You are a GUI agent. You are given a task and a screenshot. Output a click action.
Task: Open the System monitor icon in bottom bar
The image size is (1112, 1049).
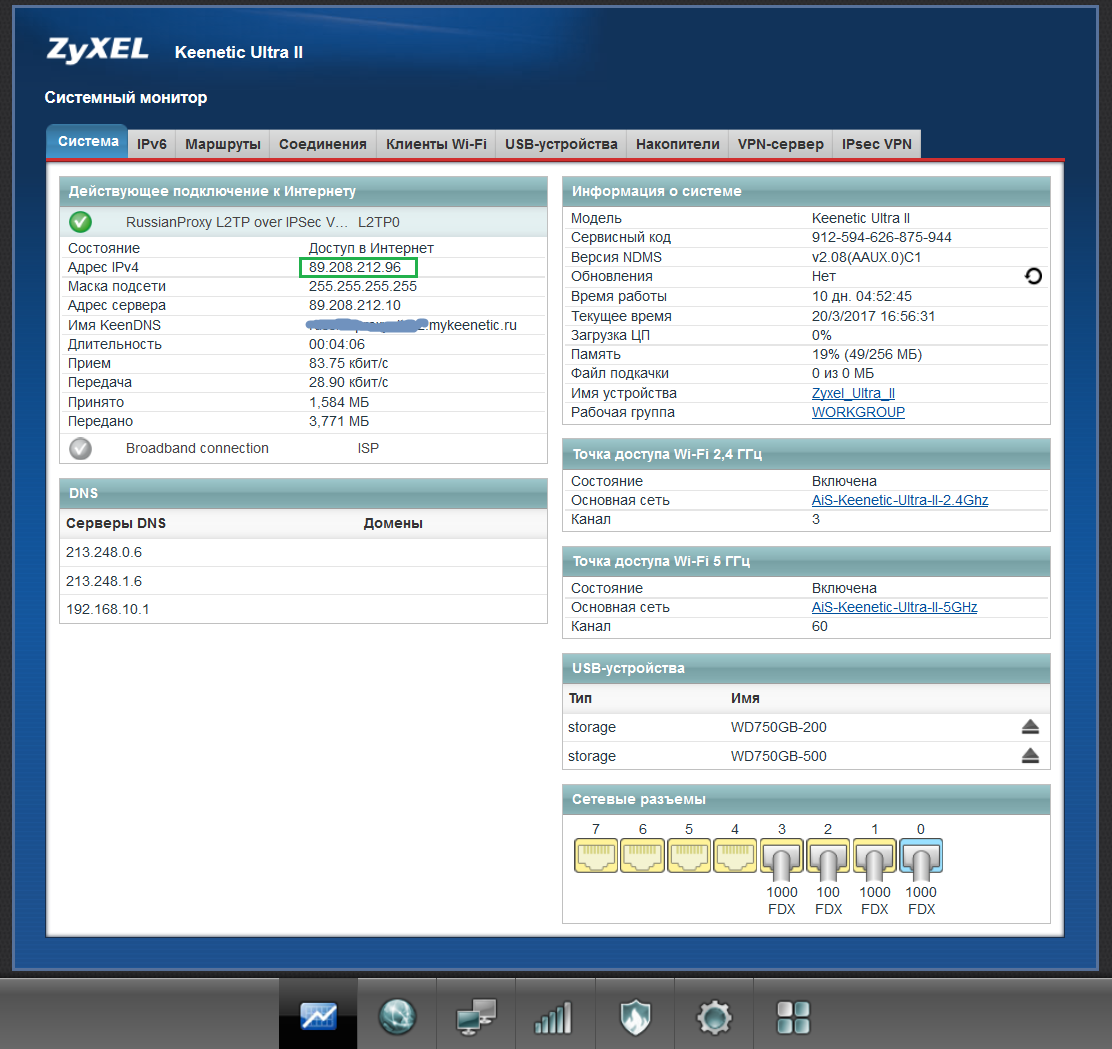point(318,1016)
